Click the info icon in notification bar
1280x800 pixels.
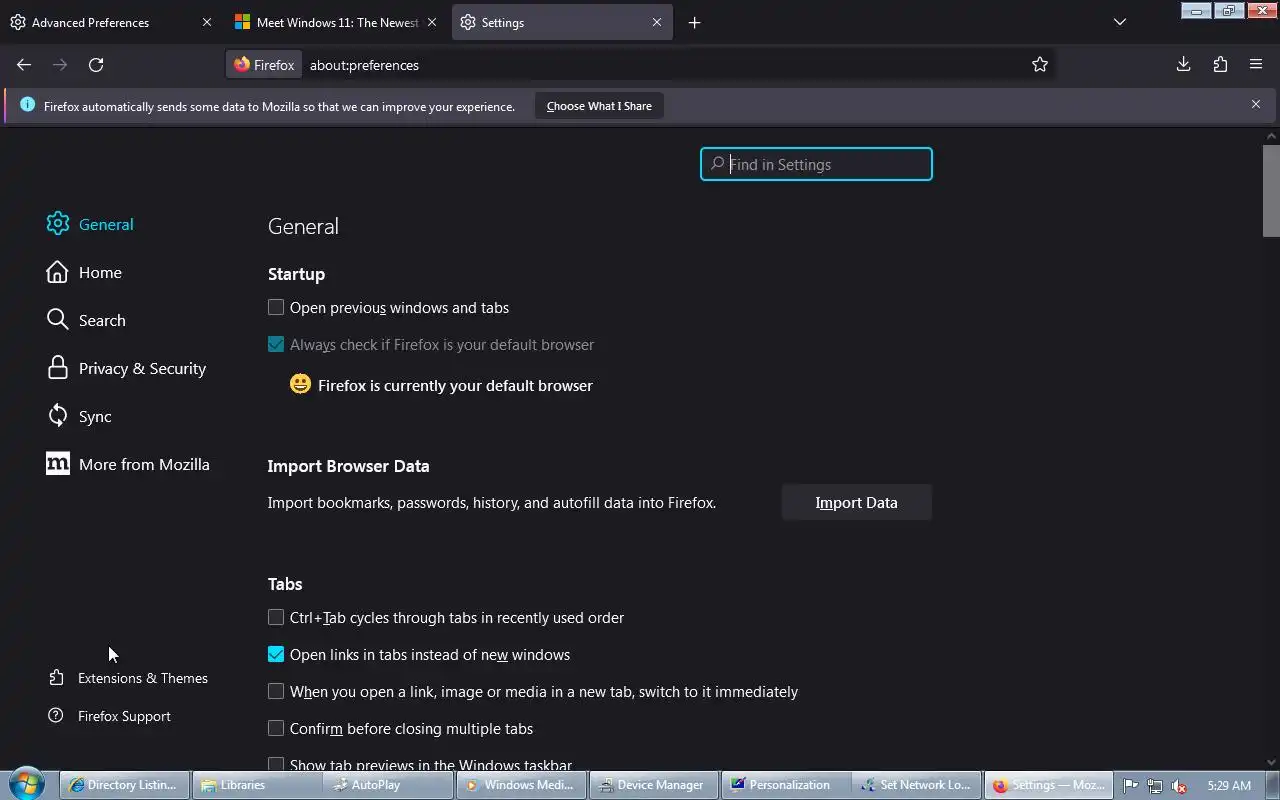(x=27, y=105)
